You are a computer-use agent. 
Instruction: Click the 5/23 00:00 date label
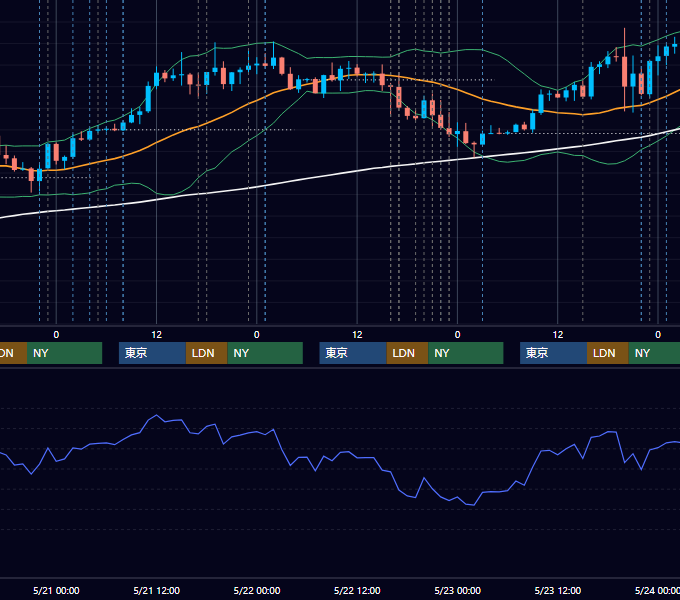[x=458, y=590]
